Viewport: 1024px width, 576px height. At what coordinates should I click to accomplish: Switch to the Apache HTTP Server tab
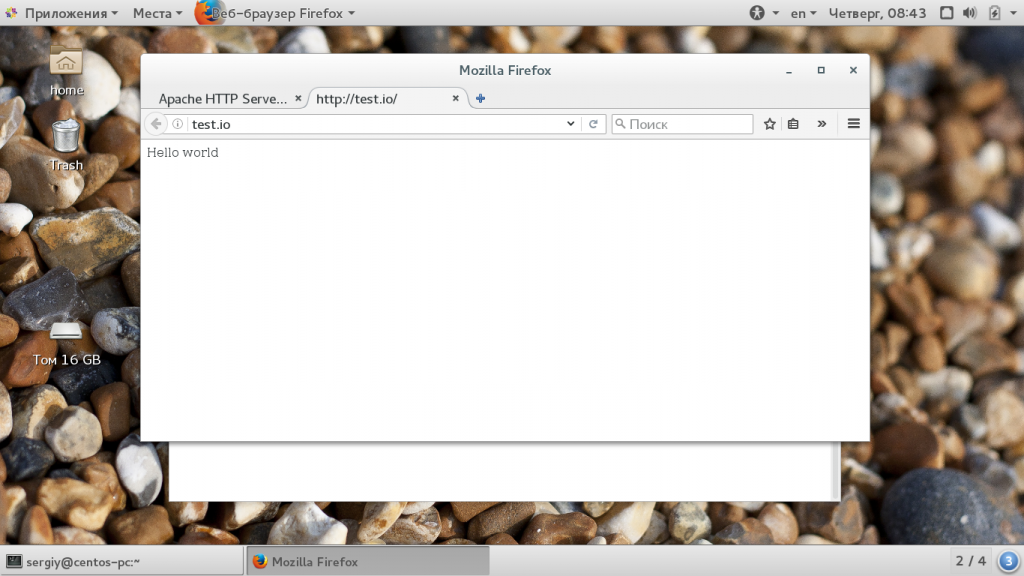[x=223, y=99]
